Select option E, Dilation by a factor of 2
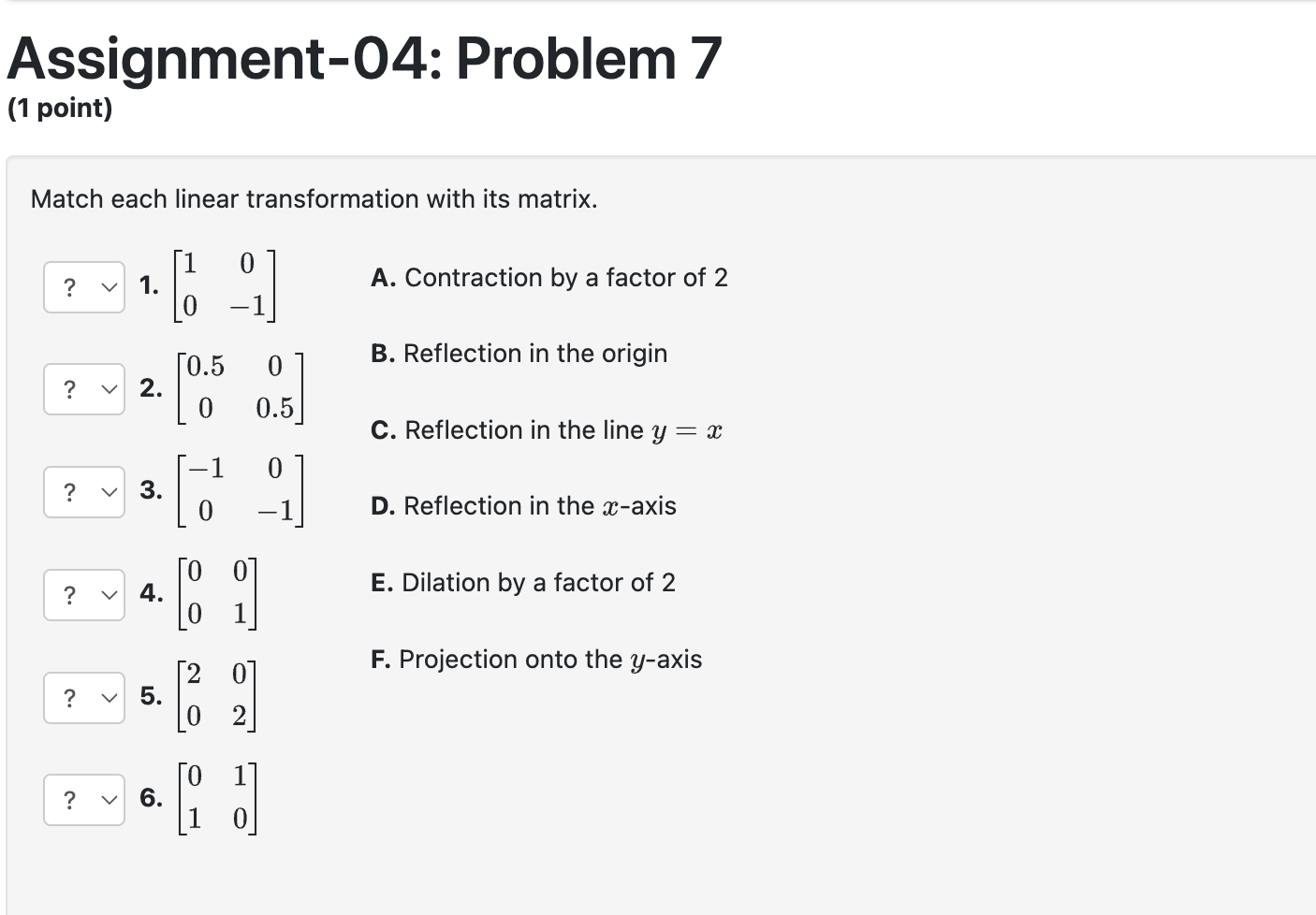 (522, 583)
